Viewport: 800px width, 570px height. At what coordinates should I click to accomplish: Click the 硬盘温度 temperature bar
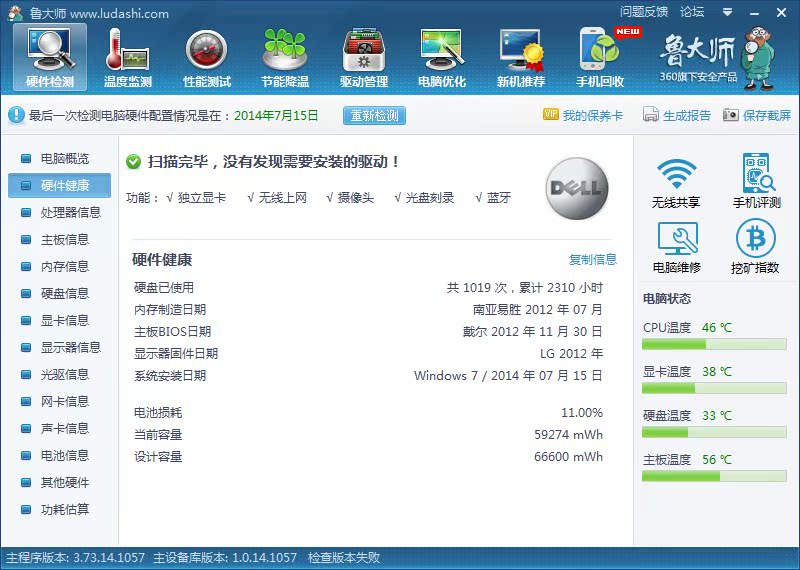click(x=714, y=433)
